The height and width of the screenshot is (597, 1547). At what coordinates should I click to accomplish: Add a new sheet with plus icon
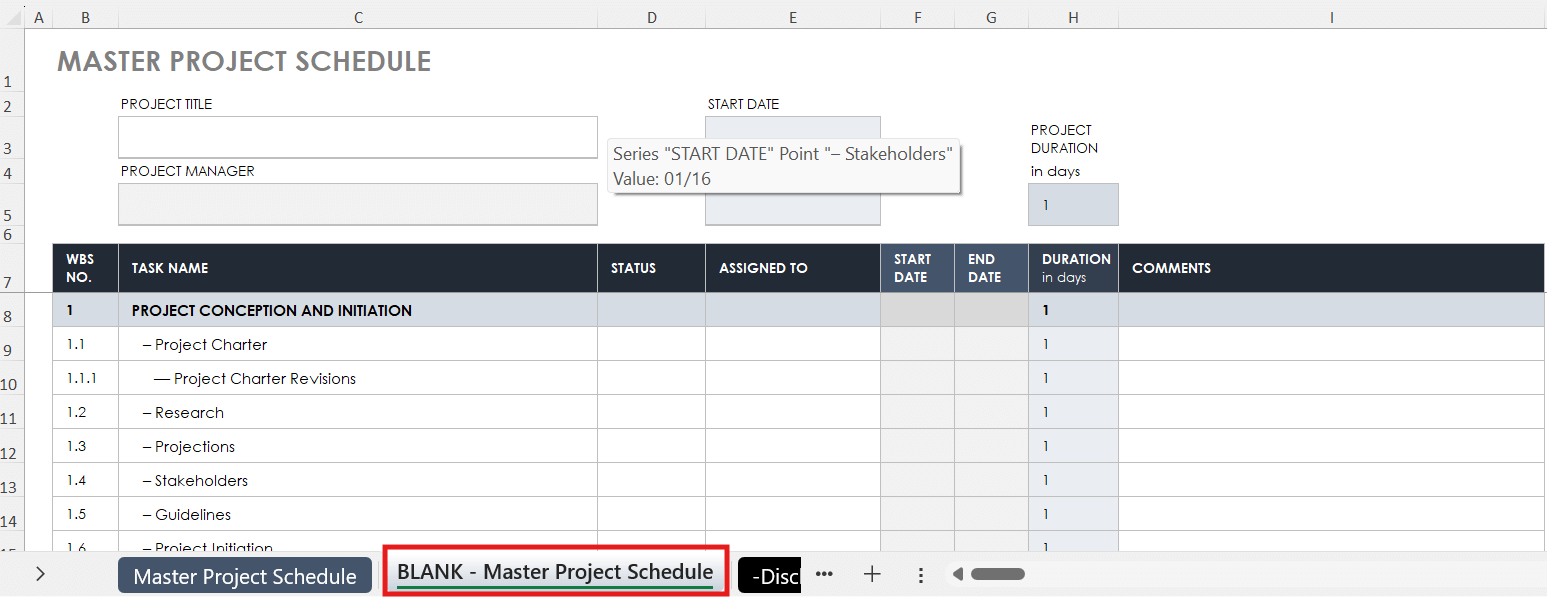872,574
